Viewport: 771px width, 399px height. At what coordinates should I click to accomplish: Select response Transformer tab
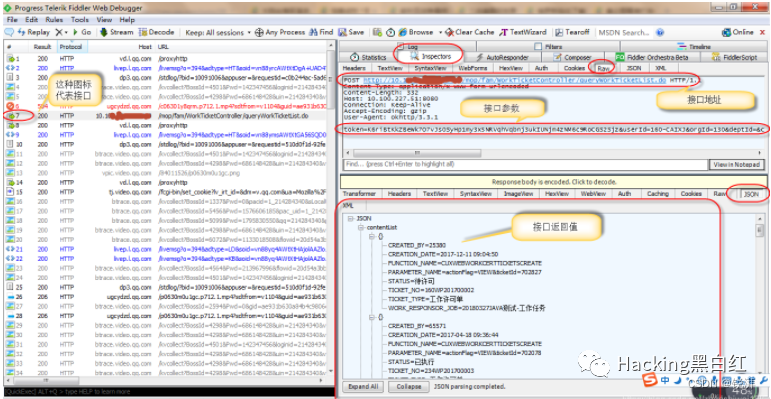(x=359, y=194)
